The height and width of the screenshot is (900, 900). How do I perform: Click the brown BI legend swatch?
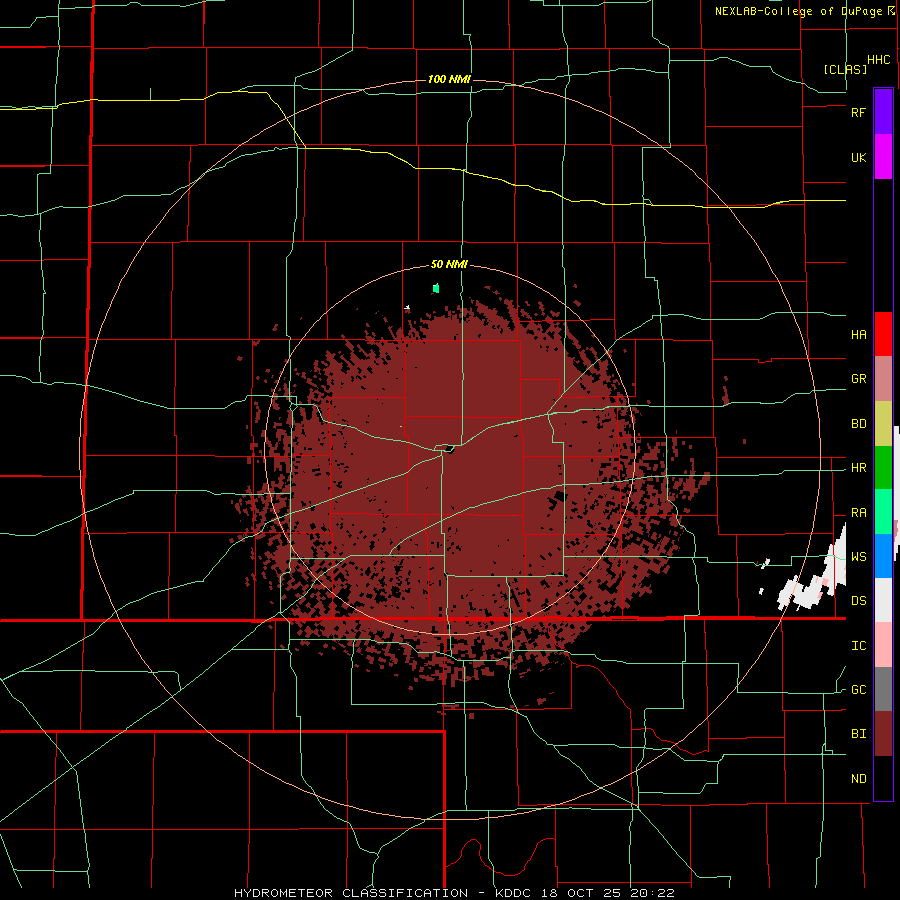(883, 734)
